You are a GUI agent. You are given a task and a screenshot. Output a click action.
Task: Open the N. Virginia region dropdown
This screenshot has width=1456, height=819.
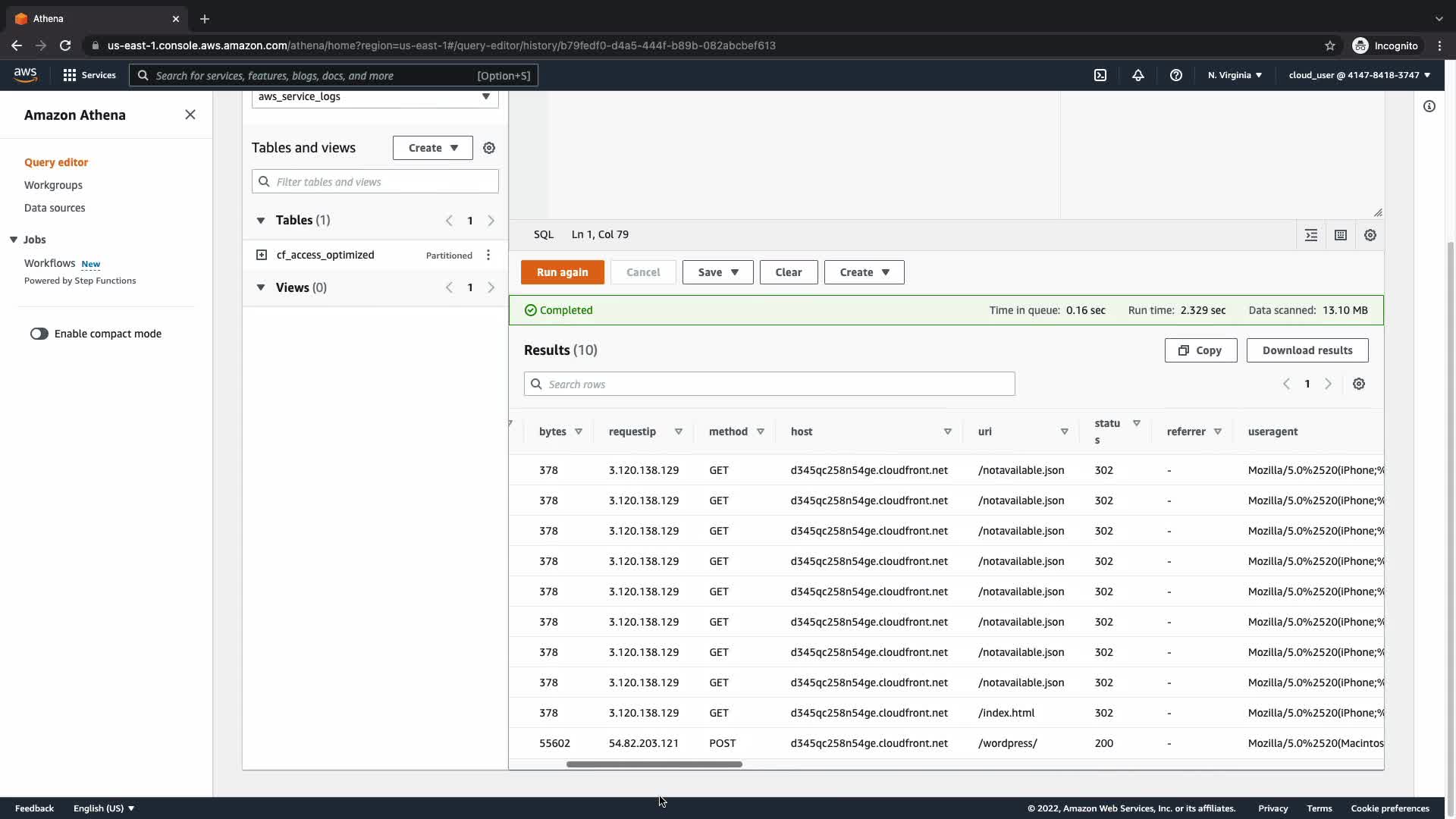[x=1235, y=75]
